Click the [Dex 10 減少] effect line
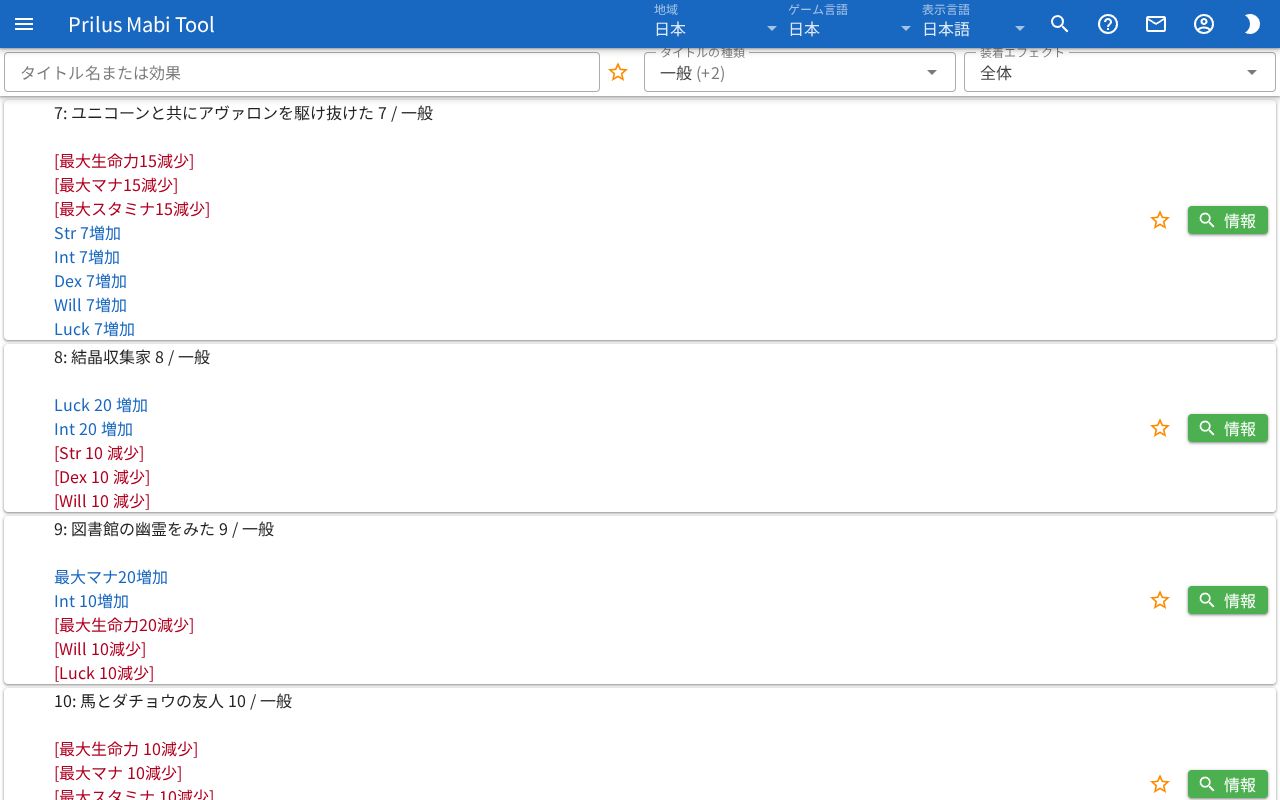Screen dimensions: 1280x800 pos(102,477)
